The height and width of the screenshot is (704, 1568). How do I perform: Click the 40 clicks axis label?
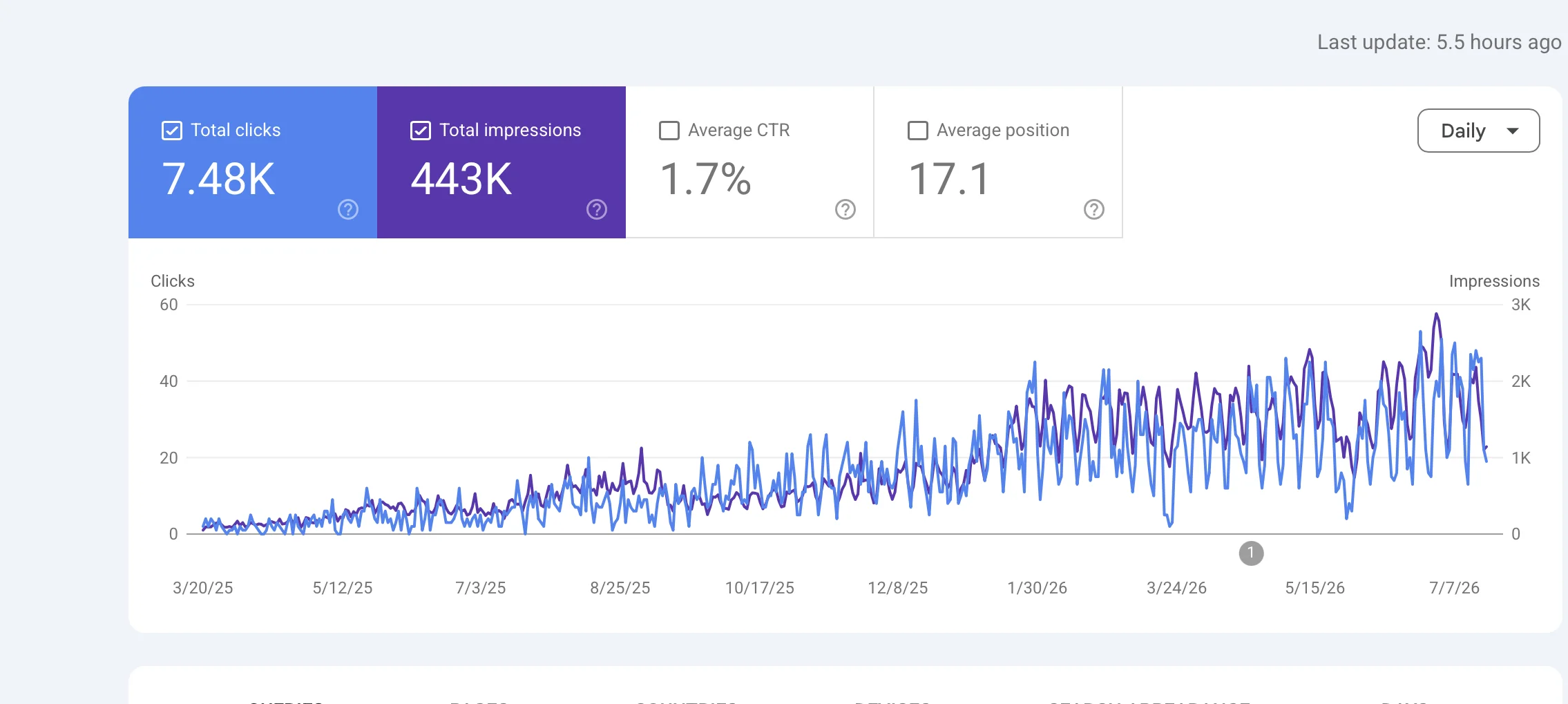[169, 381]
